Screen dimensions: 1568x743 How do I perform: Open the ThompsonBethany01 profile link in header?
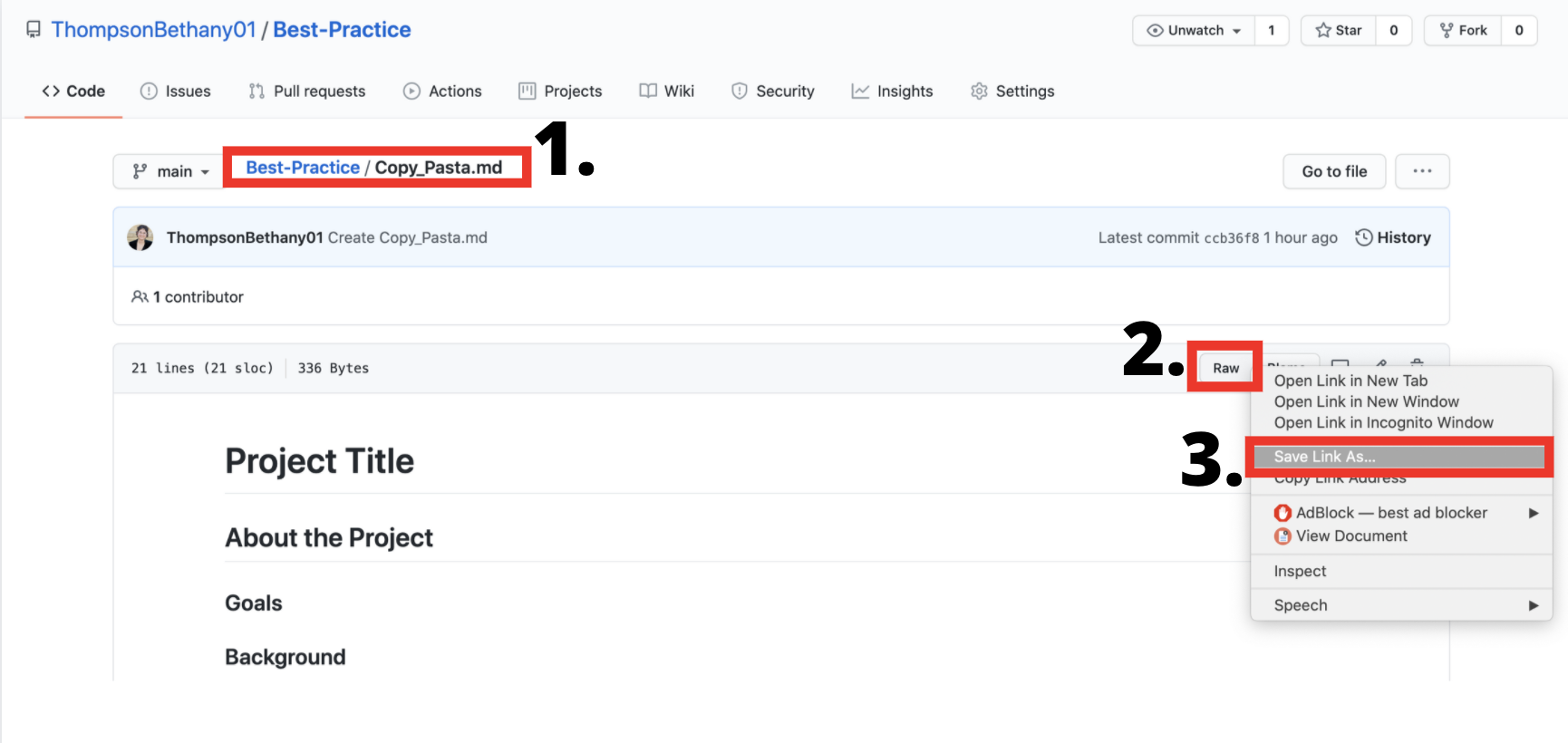[x=153, y=30]
